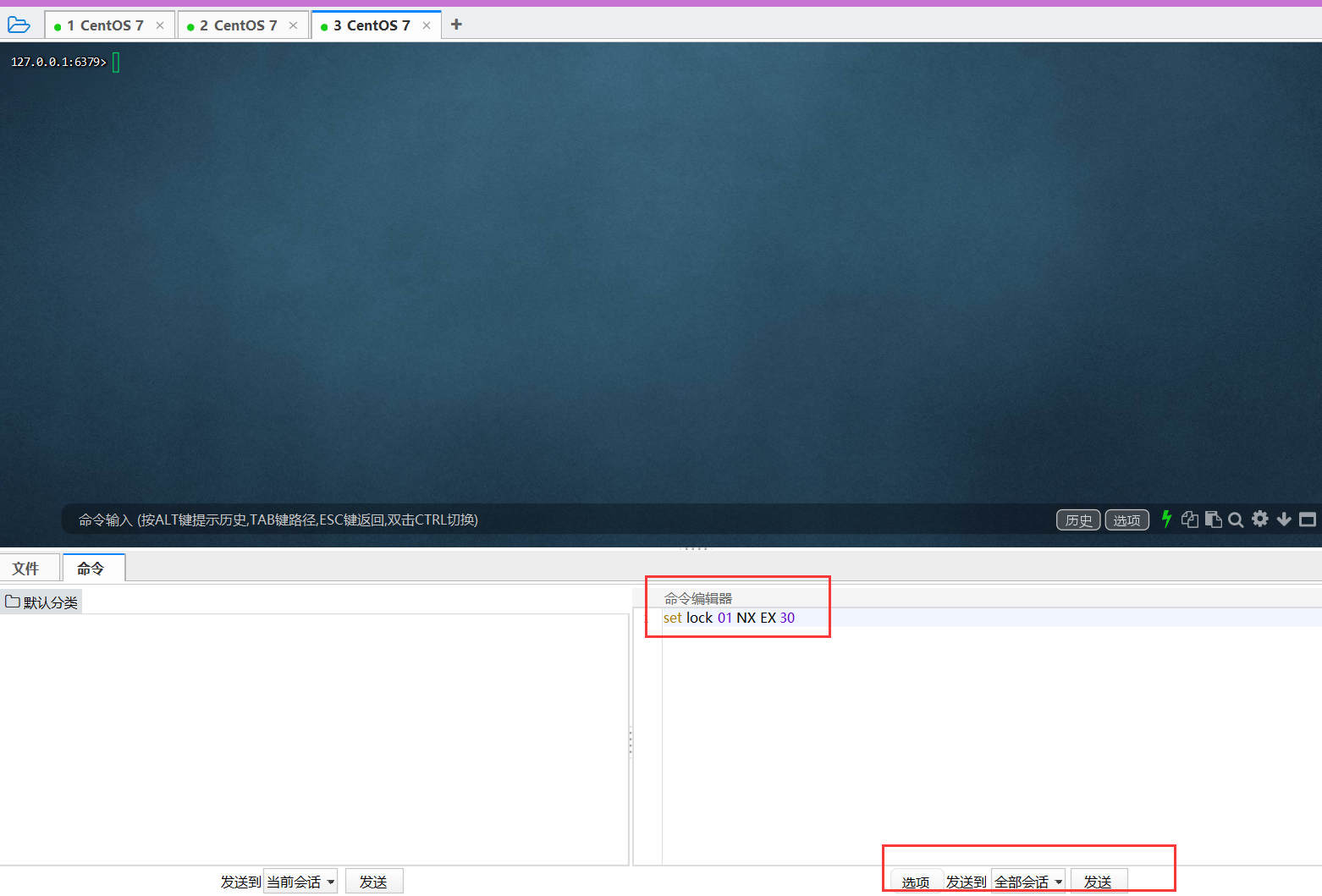Click the 历史 history button

tap(1078, 520)
